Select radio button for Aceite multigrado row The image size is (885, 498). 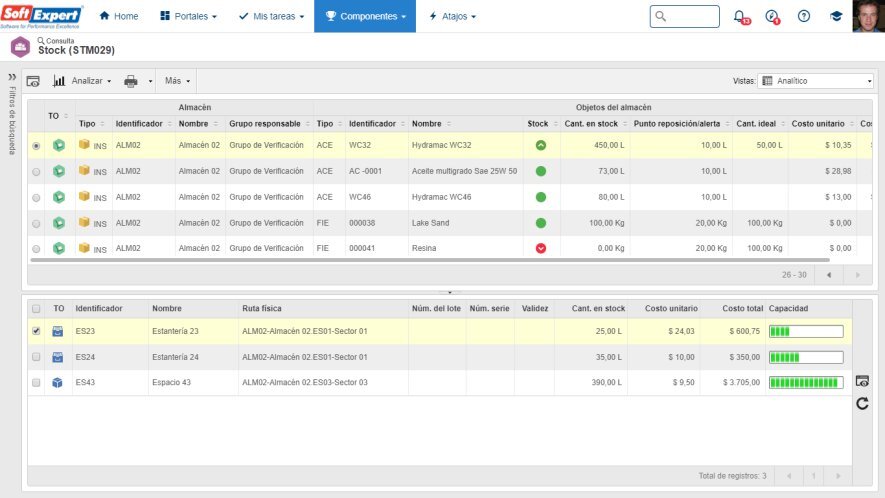37,172
